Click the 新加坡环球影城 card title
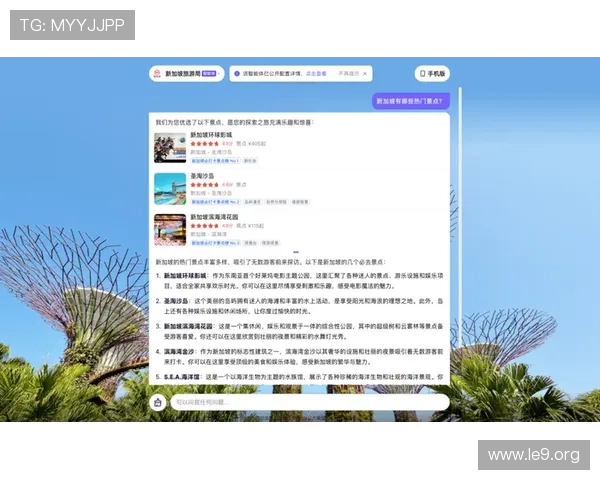Image resolution: width=600 pixels, height=480 pixels. coord(211,135)
